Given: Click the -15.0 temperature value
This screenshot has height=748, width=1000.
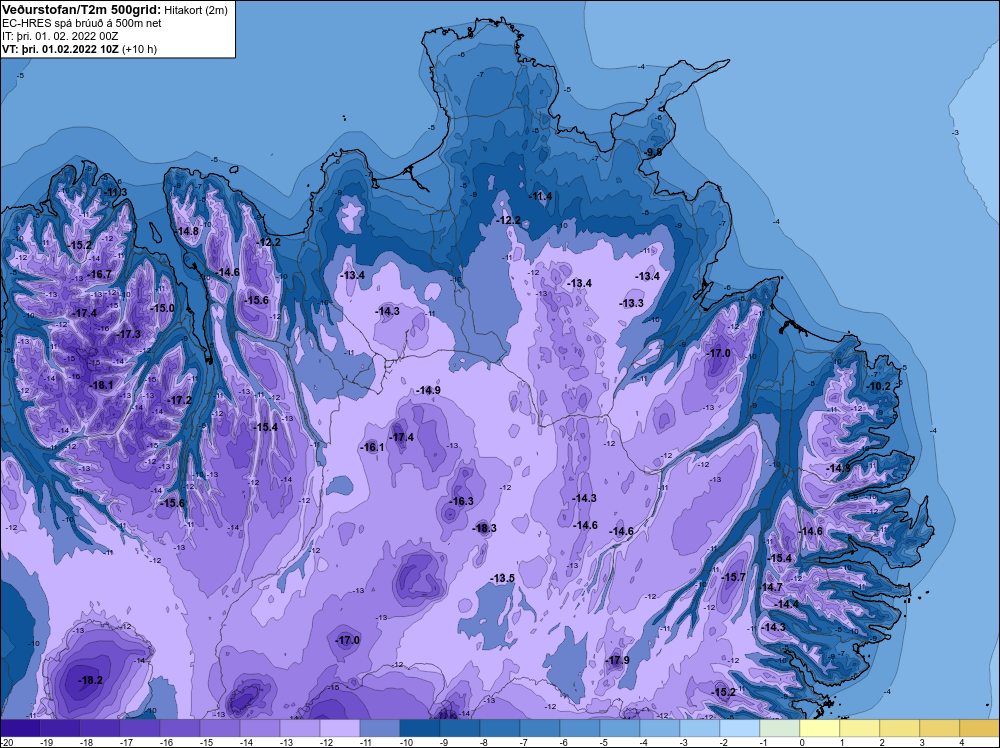Looking at the screenshot, I should pos(162,308).
